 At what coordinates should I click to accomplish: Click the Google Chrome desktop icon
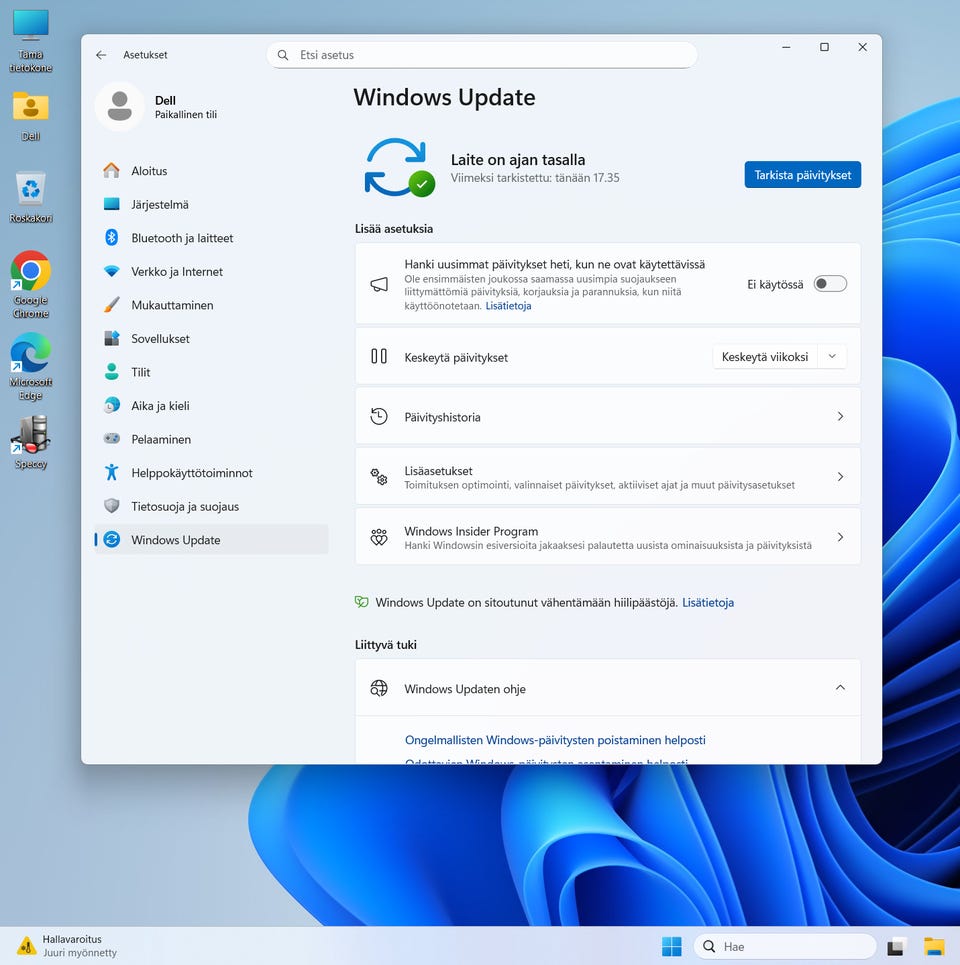pos(31,274)
